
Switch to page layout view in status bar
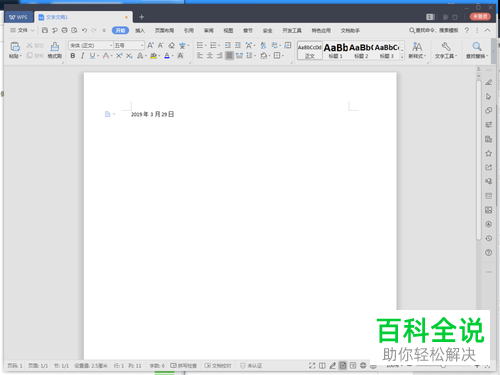(343, 365)
